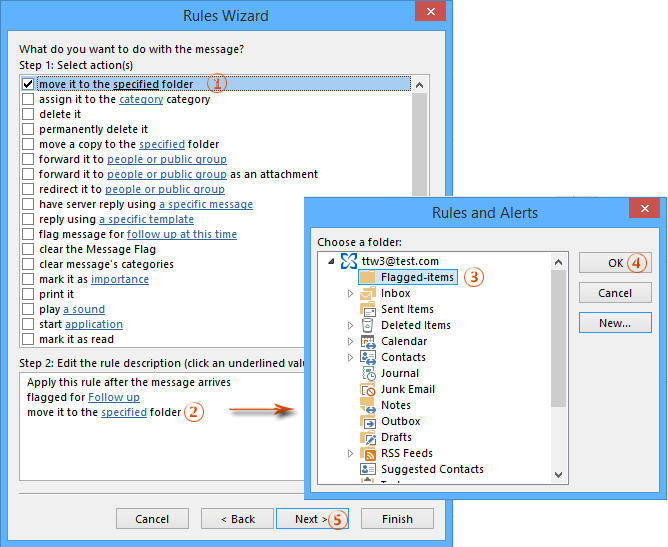The height and width of the screenshot is (547, 668).
Task: Select the Outbox folder icon
Action: [x=368, y=421]
